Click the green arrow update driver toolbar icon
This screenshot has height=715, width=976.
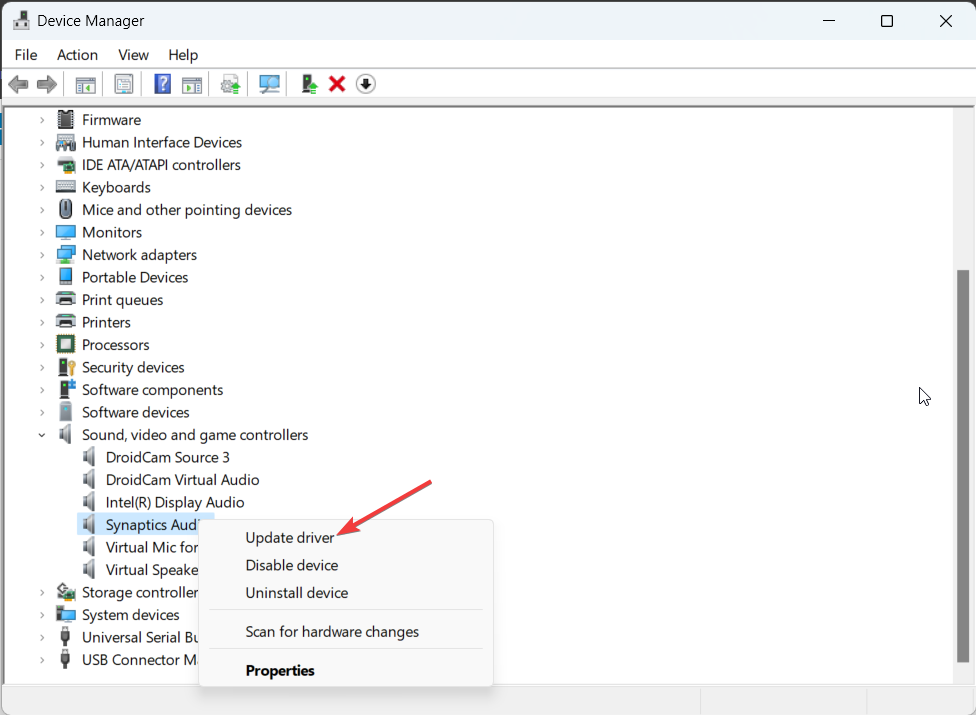click(x=309, y=84)
